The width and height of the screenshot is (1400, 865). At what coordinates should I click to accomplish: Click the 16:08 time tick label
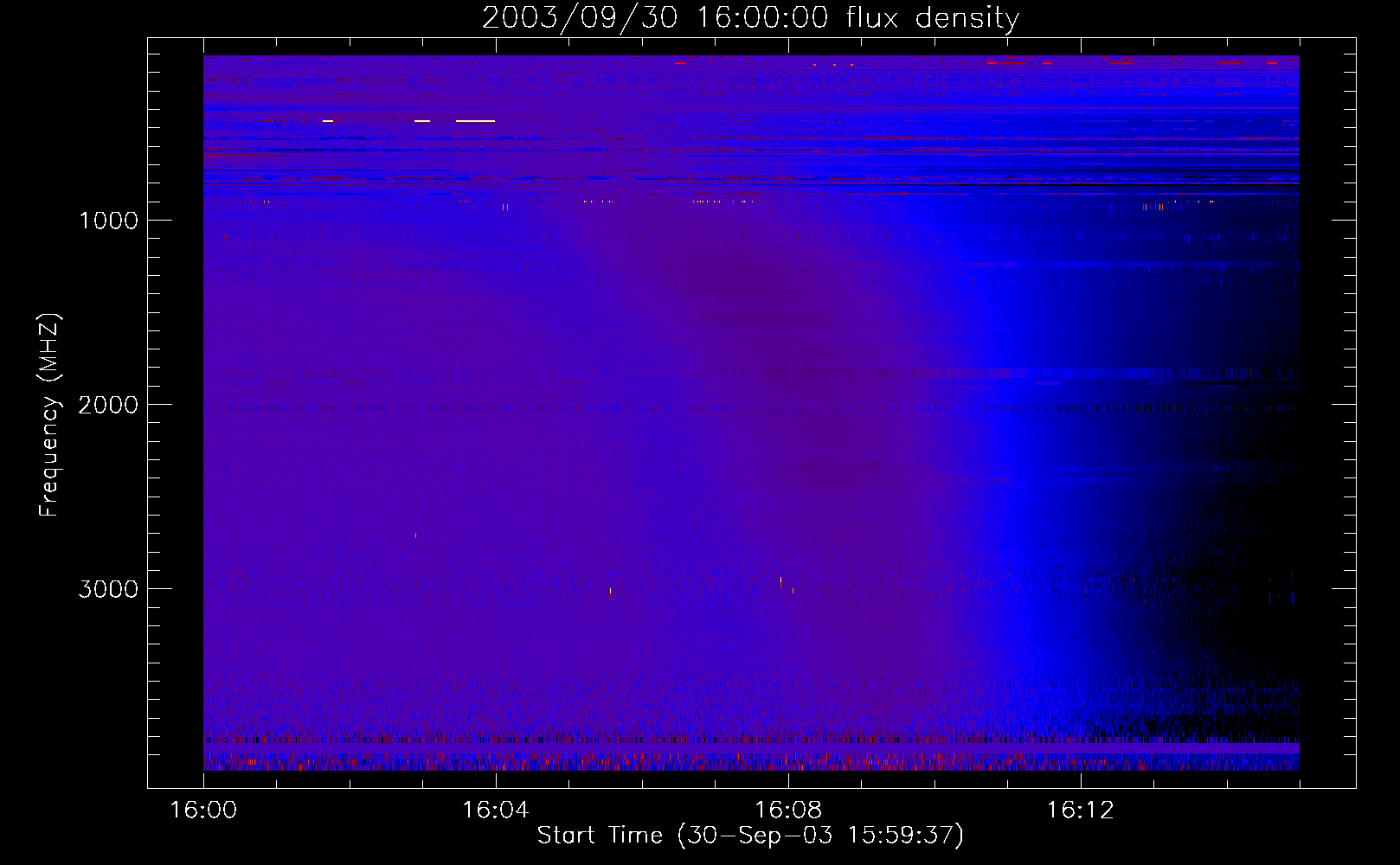787,811
